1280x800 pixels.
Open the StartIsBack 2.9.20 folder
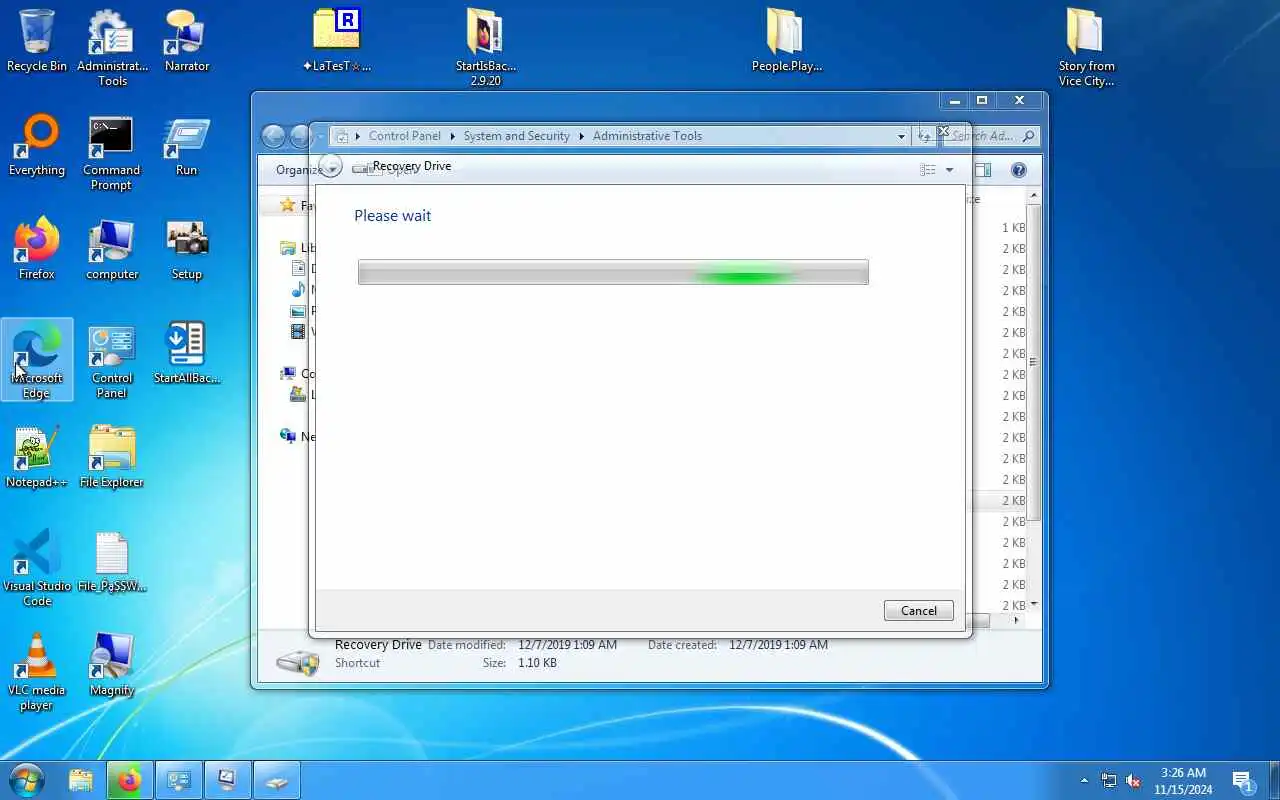(486, 48)
